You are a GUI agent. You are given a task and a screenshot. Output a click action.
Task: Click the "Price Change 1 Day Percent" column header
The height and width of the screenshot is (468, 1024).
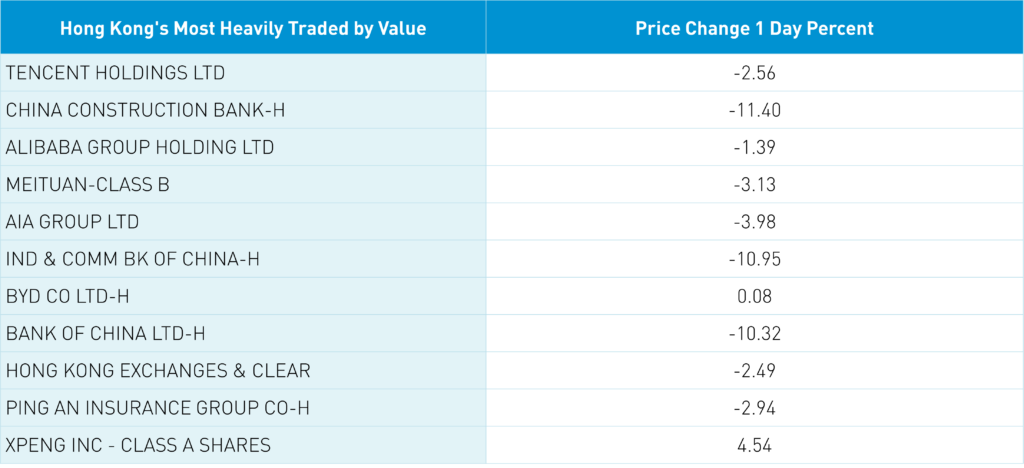(754, 28)
